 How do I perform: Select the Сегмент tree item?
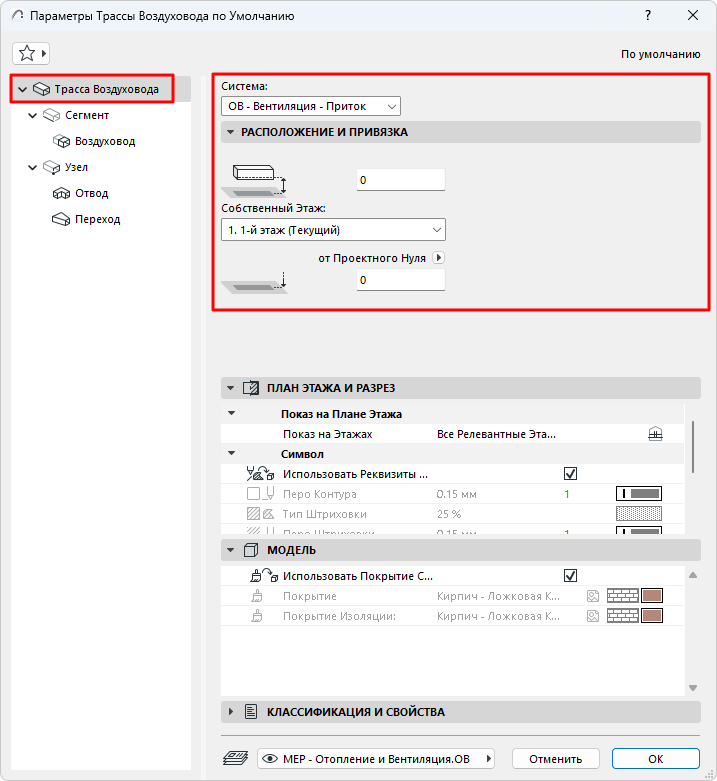pos(87,115)
